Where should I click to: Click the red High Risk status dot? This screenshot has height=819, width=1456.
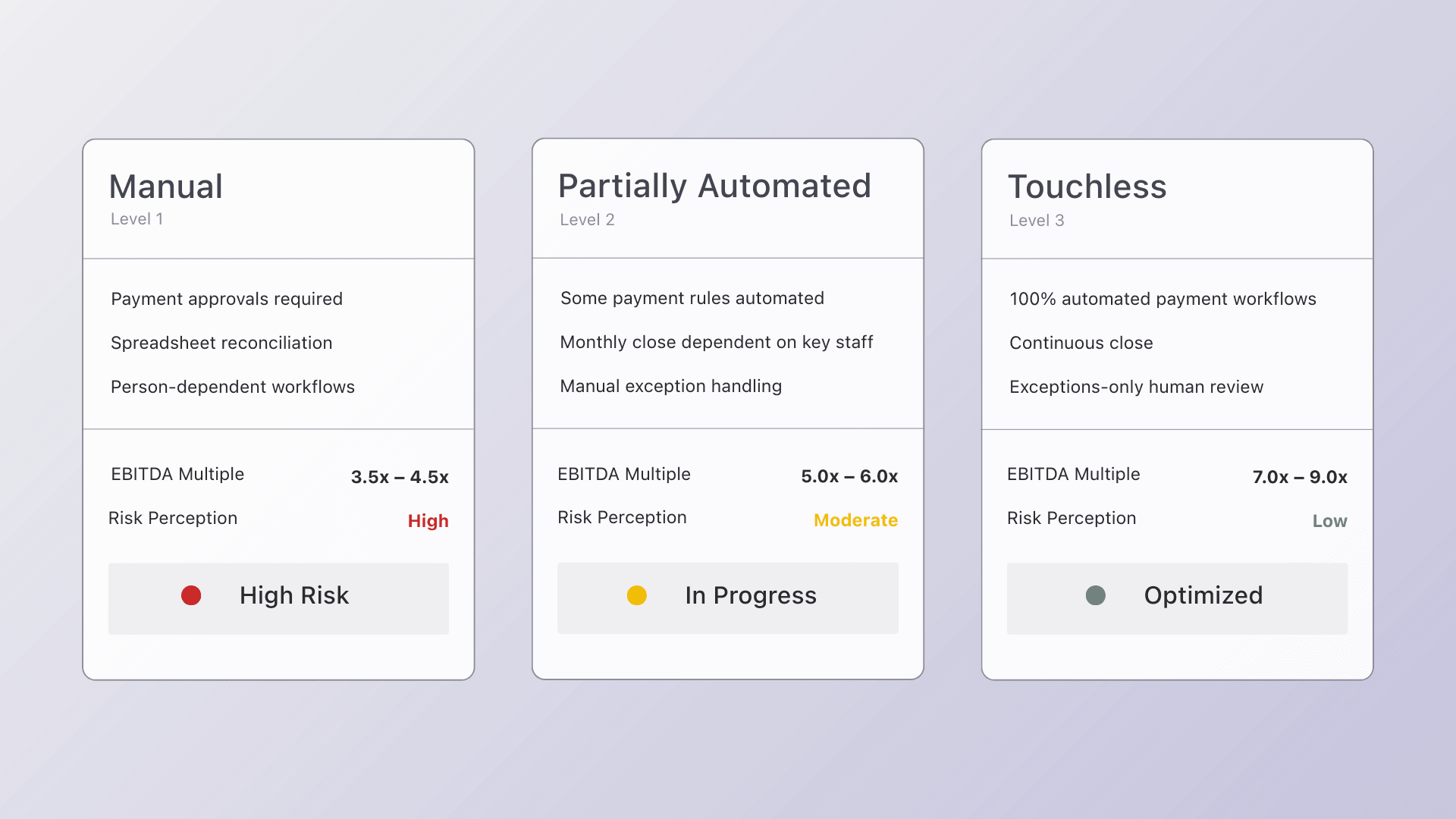point(191,595)
